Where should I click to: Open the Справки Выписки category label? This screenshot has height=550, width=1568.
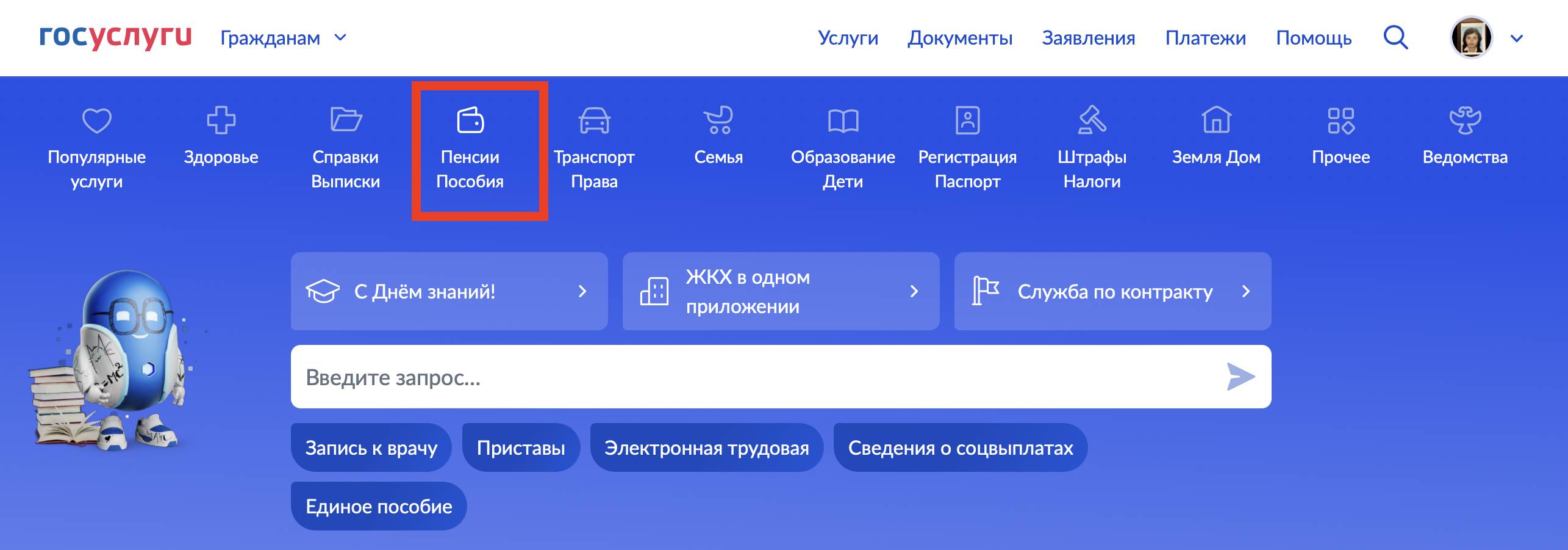point(346,169)
